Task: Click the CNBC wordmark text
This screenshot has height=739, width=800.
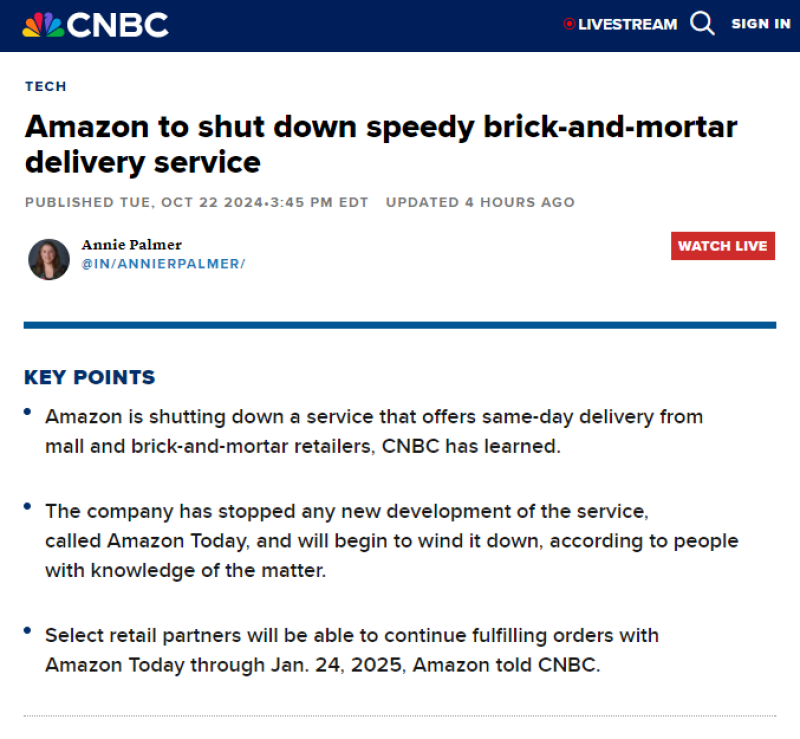Action: (119, 24)
